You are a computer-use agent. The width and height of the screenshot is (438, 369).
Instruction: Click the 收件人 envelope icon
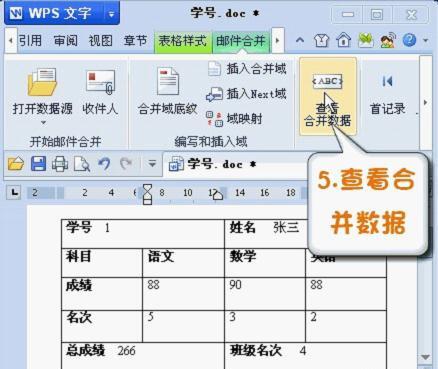(x=100, y=82)
